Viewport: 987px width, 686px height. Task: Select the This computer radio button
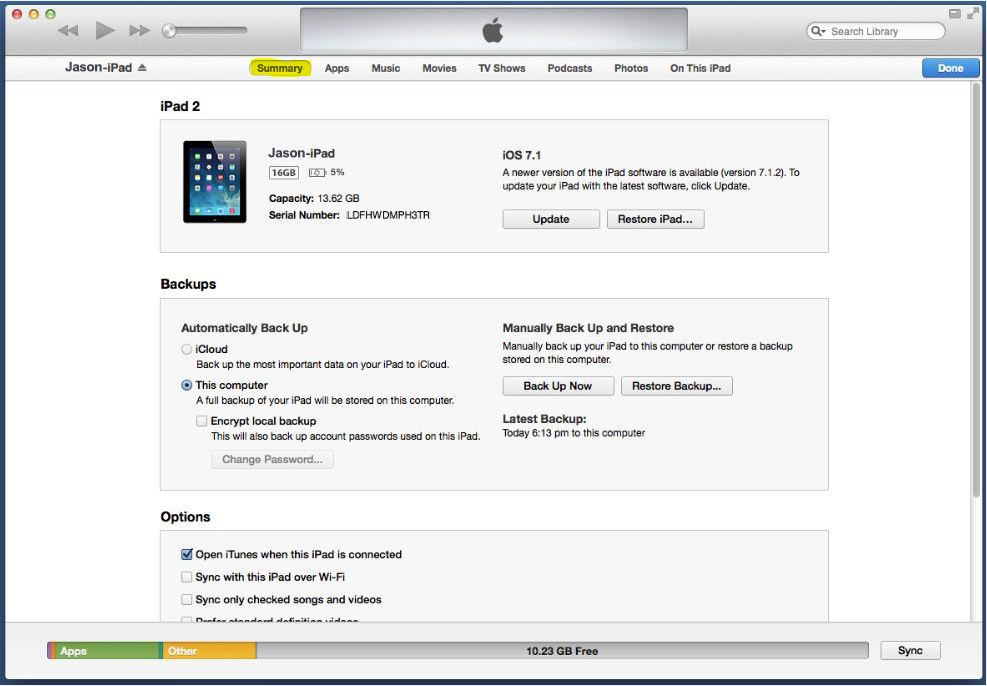[186, 385]
